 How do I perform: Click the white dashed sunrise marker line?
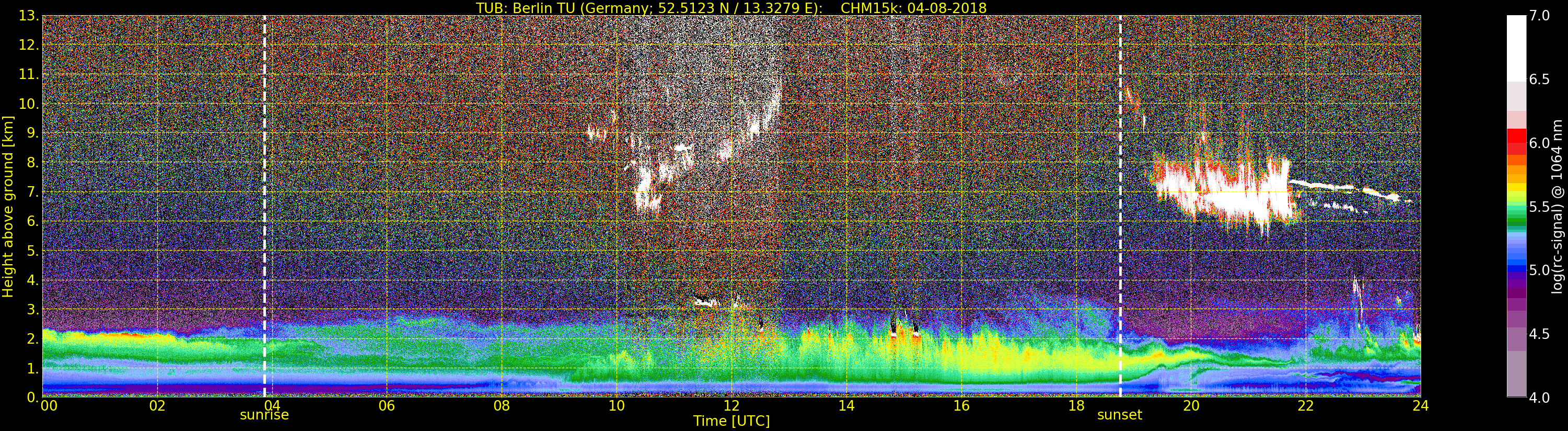[264, 207]
